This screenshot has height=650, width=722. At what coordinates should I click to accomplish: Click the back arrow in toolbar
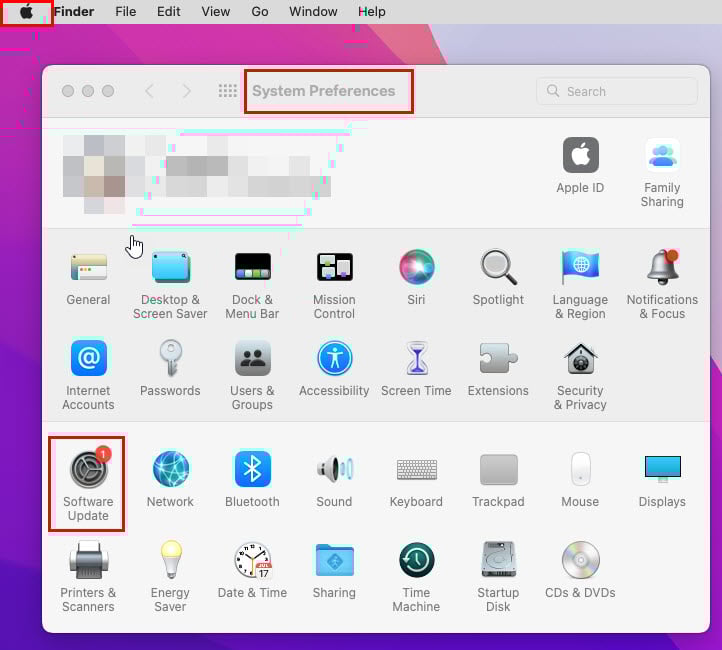coord(149,91)
